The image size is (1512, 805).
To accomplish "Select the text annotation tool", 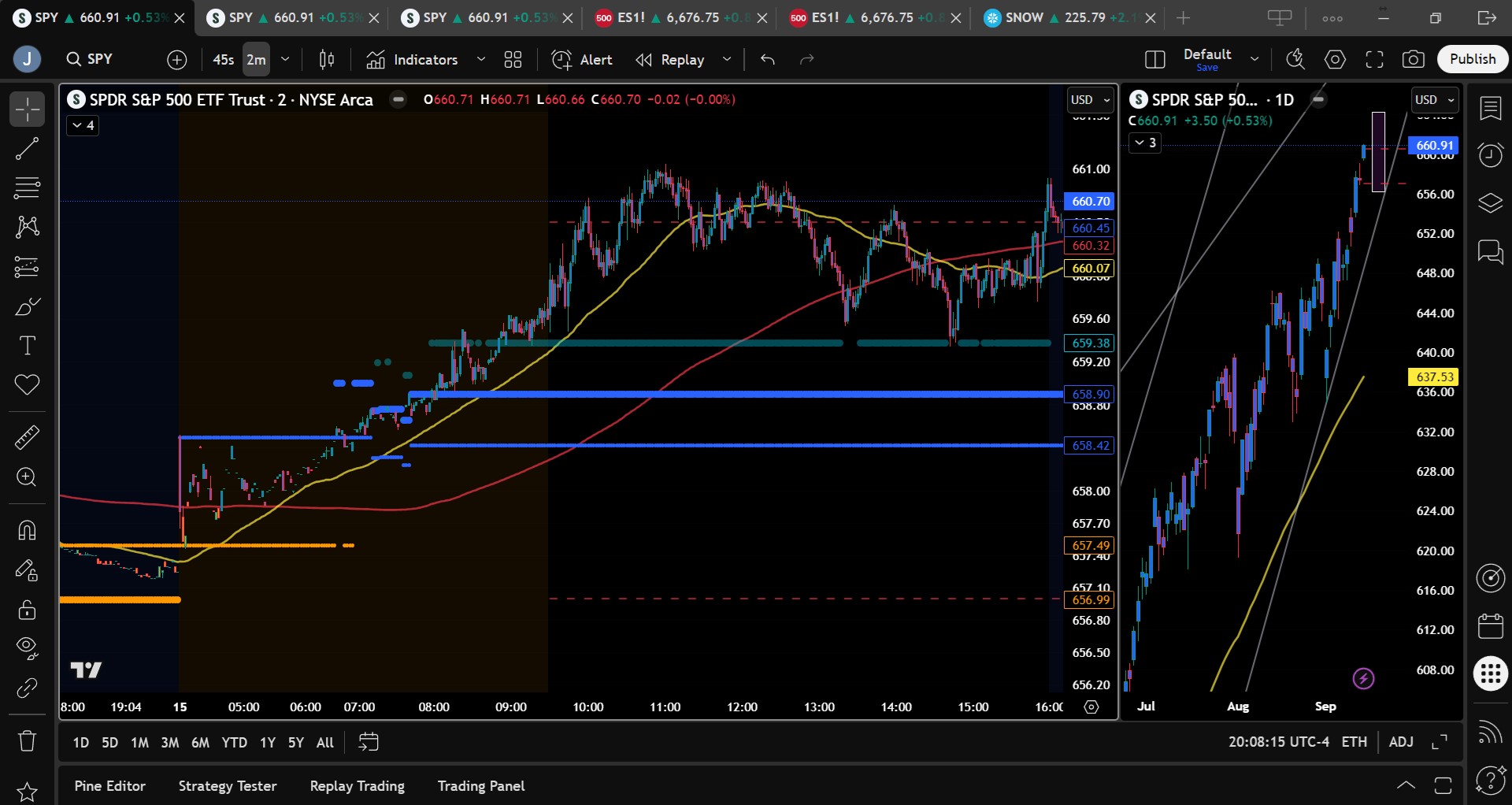I will pyautogui.click(x=27, y=346).
